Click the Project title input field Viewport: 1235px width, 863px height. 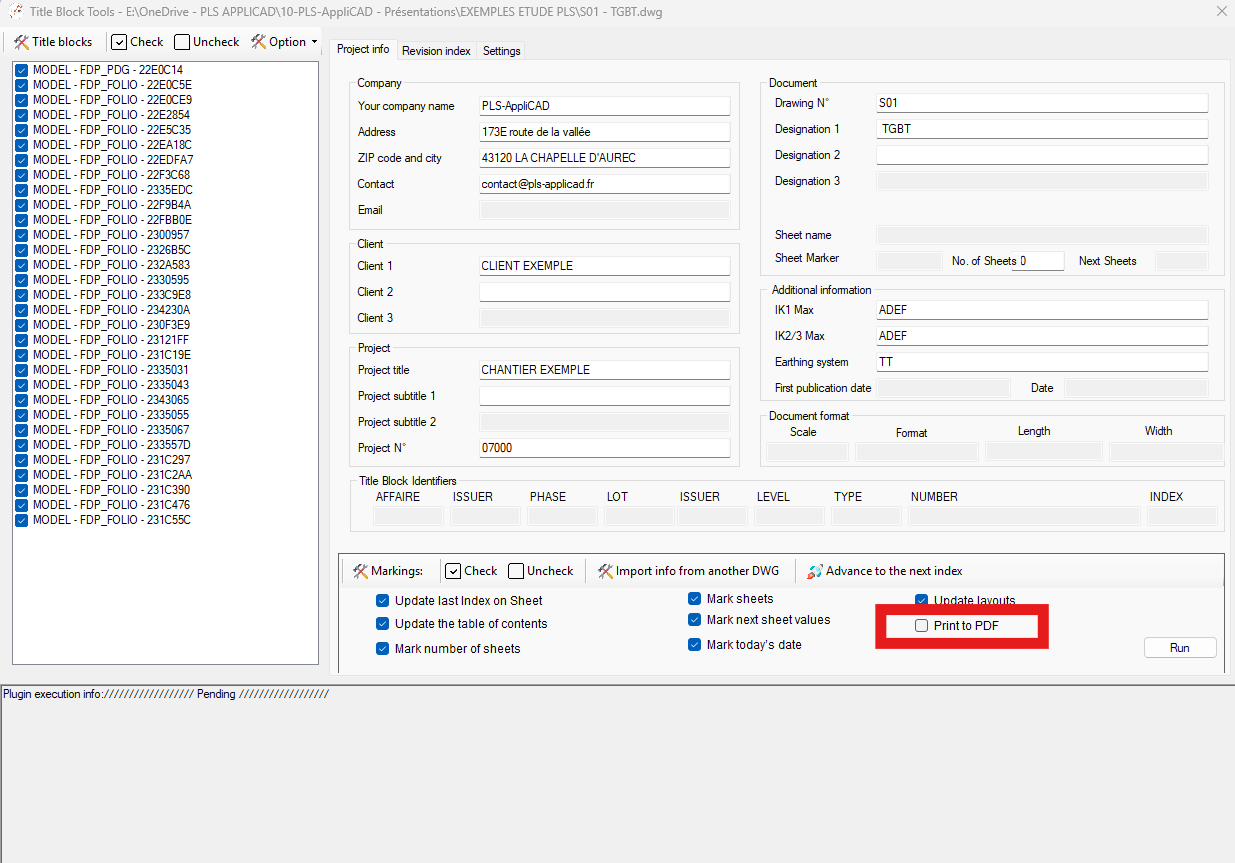tap(604, 370)
